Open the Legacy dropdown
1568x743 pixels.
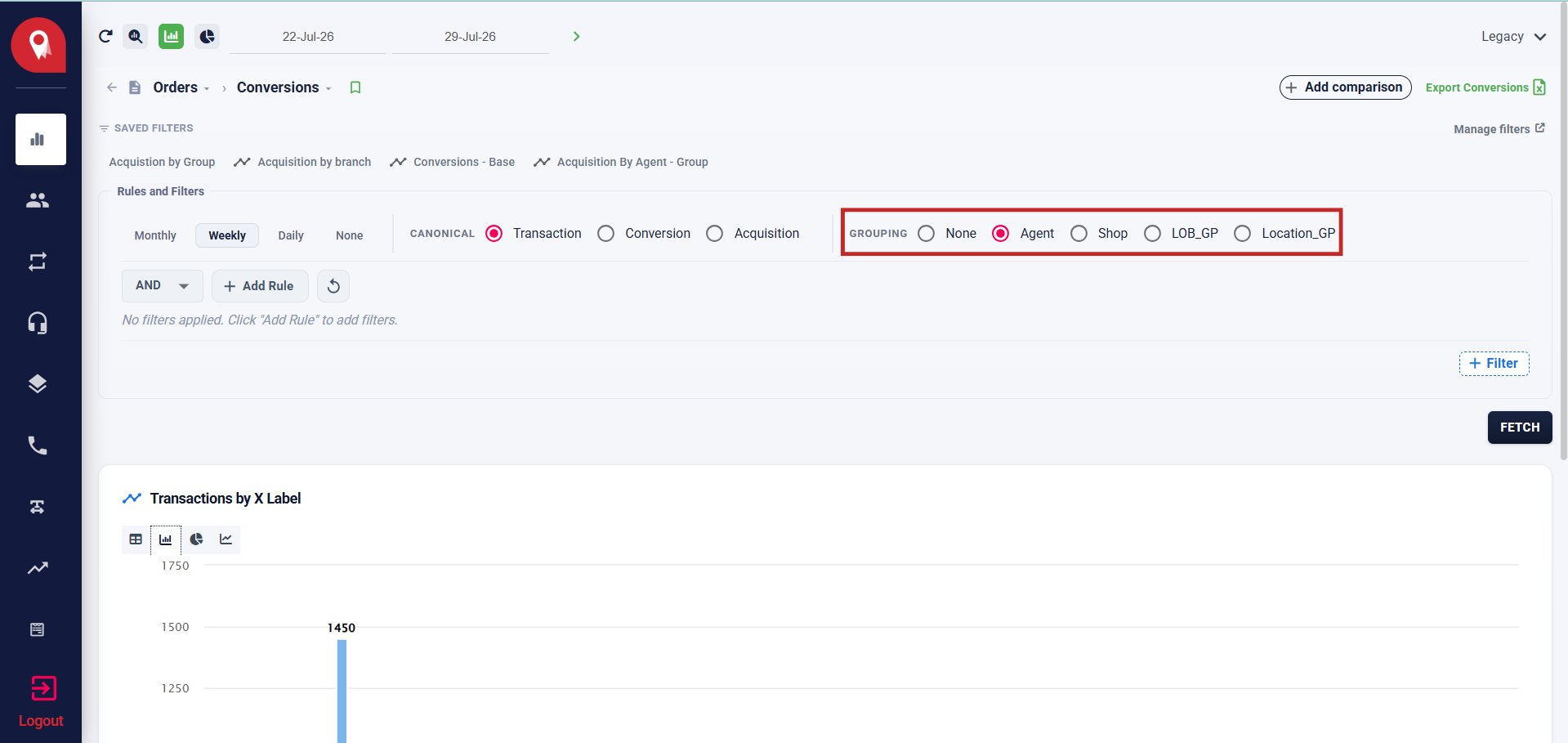point(1513,37)
